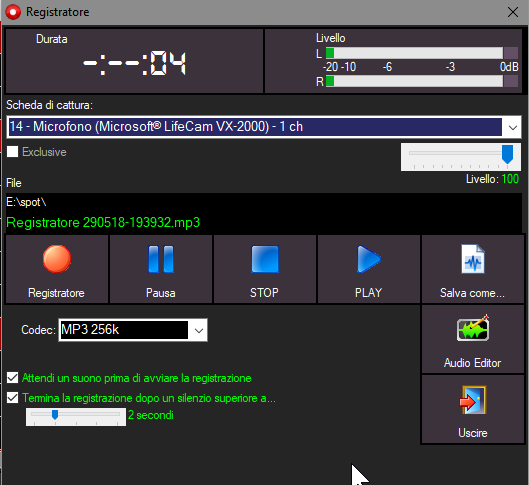Exit via the Uscire door icon
Screen dimensions: 529x485
473,400
